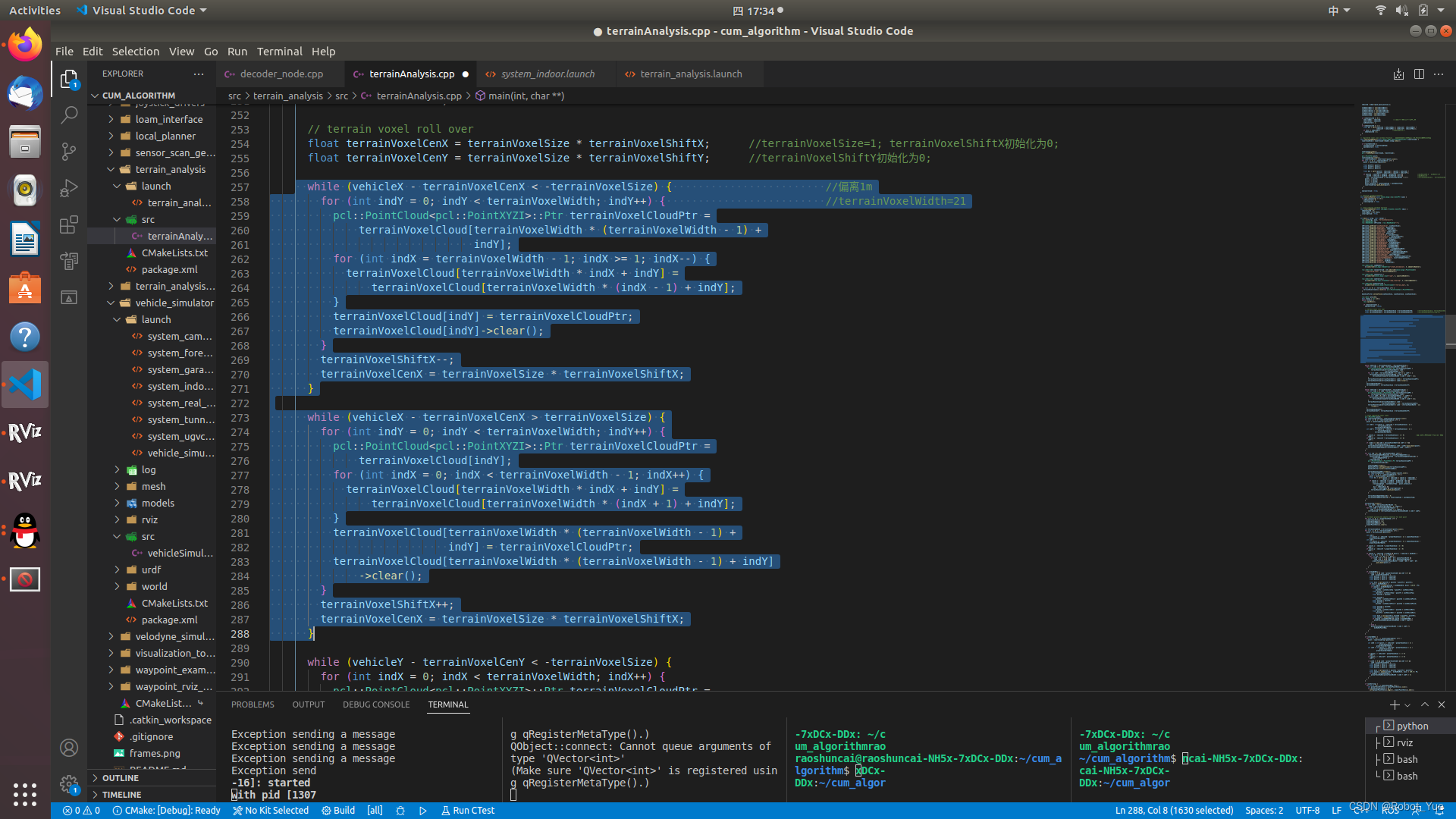
Task: Click the CMake run play icon in status bar
Action: click(423, 811)
